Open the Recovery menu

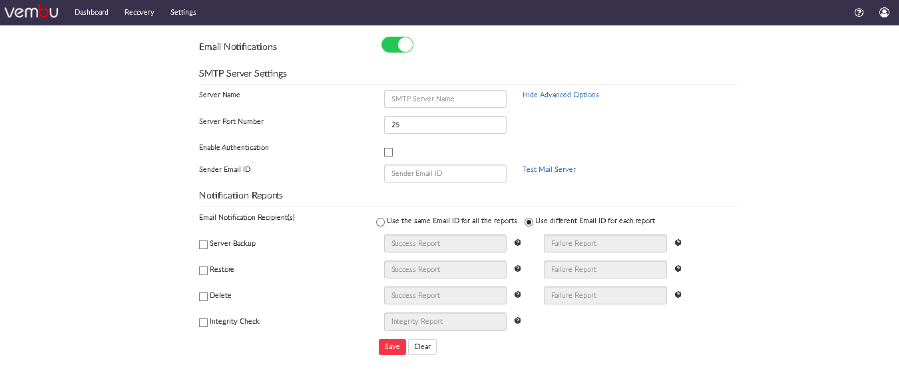click(x=139, y=12)
